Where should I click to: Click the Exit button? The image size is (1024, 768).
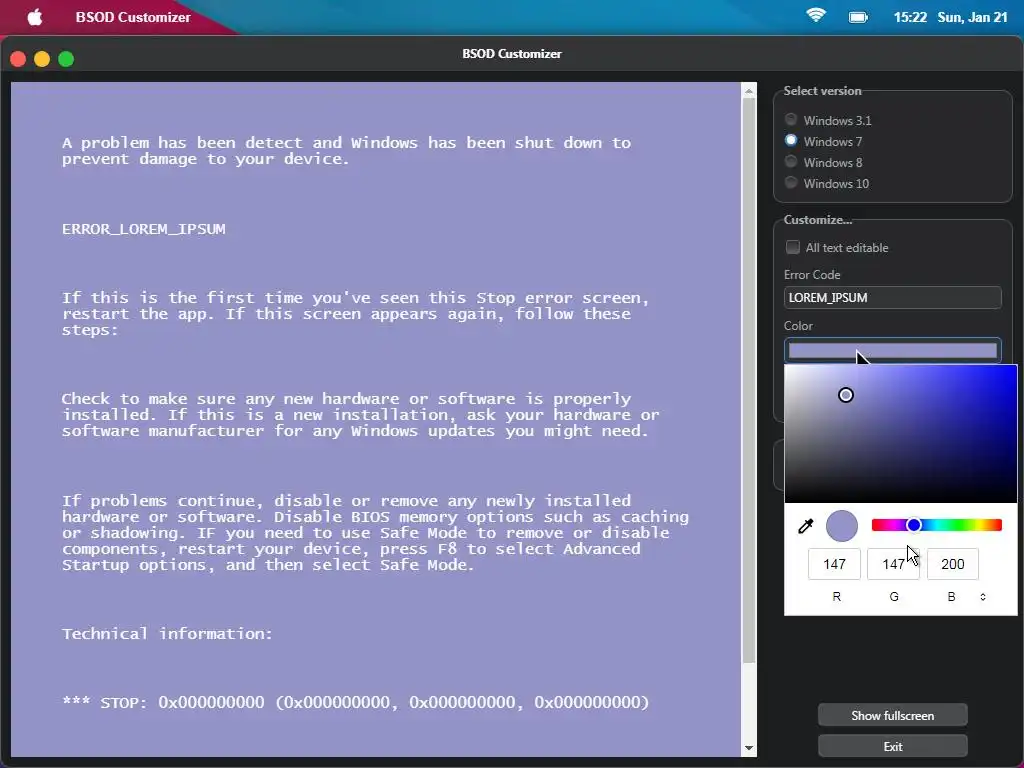click(892, 746)
